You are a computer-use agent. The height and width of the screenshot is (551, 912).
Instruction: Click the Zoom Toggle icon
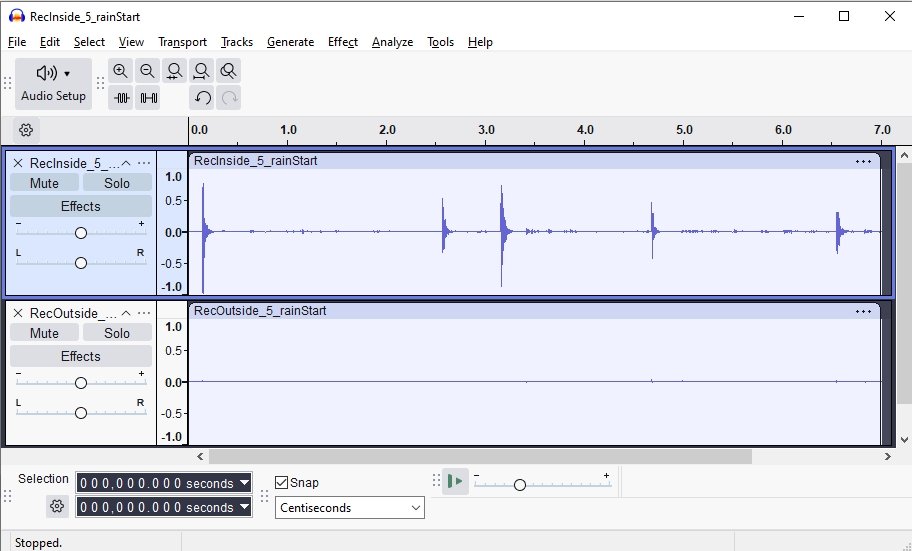click(x=229, y=71)
